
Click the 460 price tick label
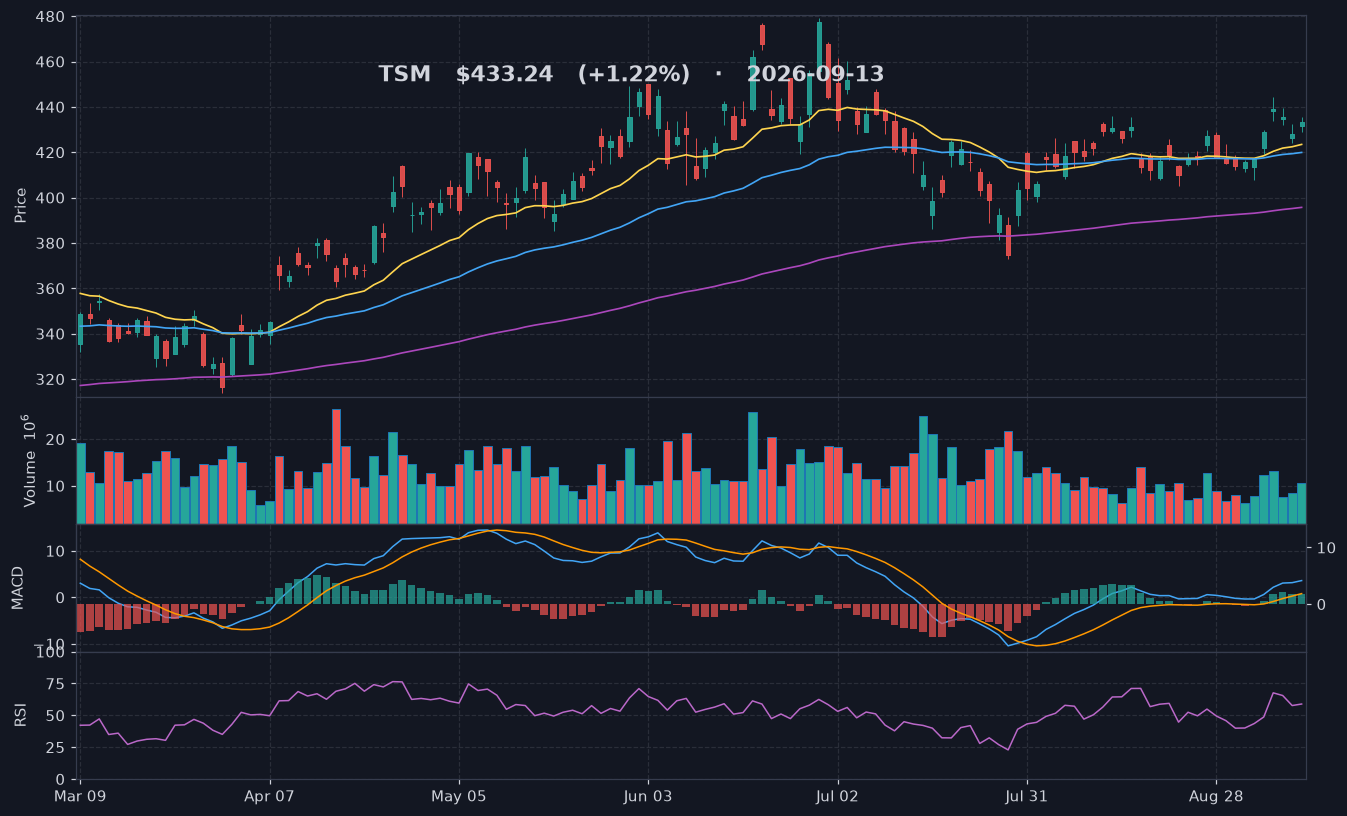[50, 62]
